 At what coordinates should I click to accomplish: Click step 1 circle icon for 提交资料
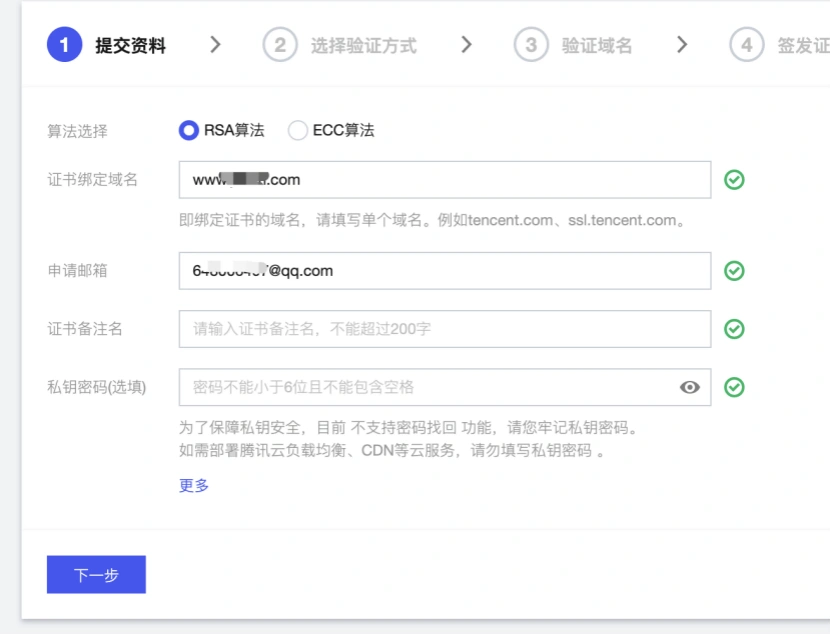pos(64,45)
